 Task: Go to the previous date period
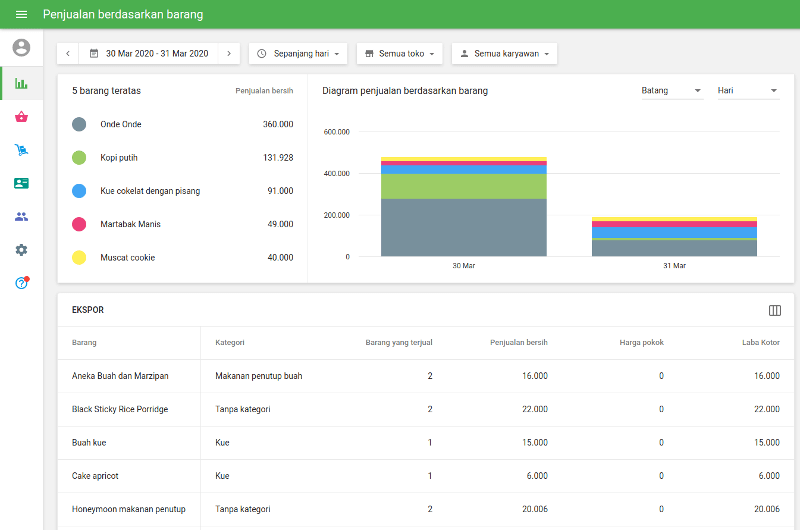tap(68, 53)
